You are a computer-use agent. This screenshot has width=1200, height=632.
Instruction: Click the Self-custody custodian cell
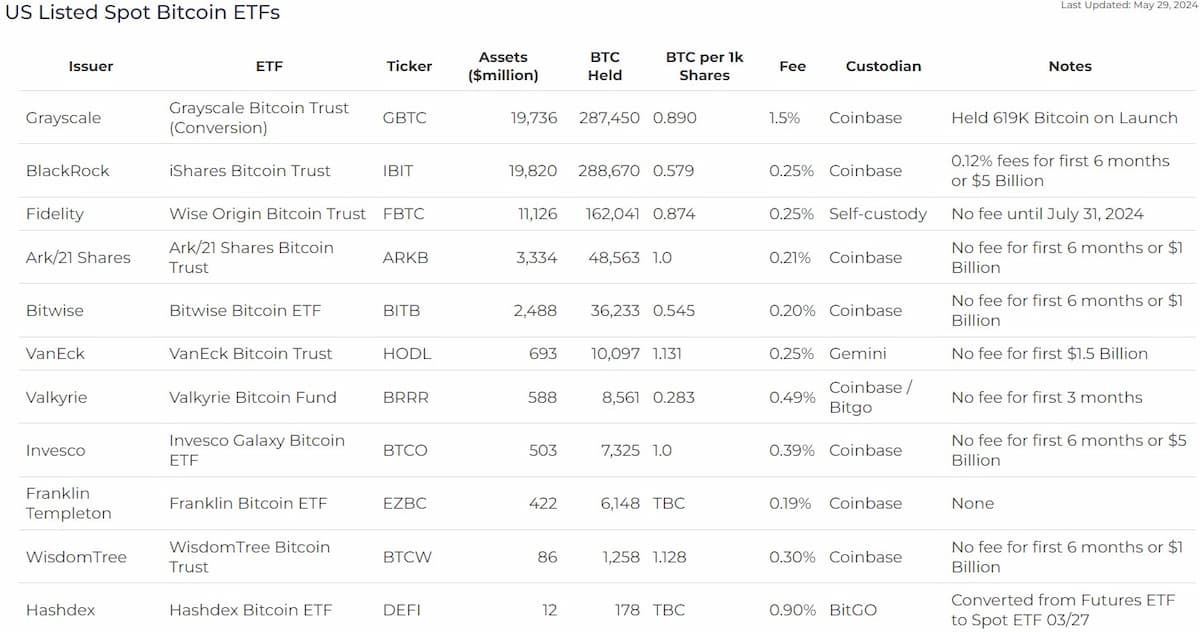[878, 214]
